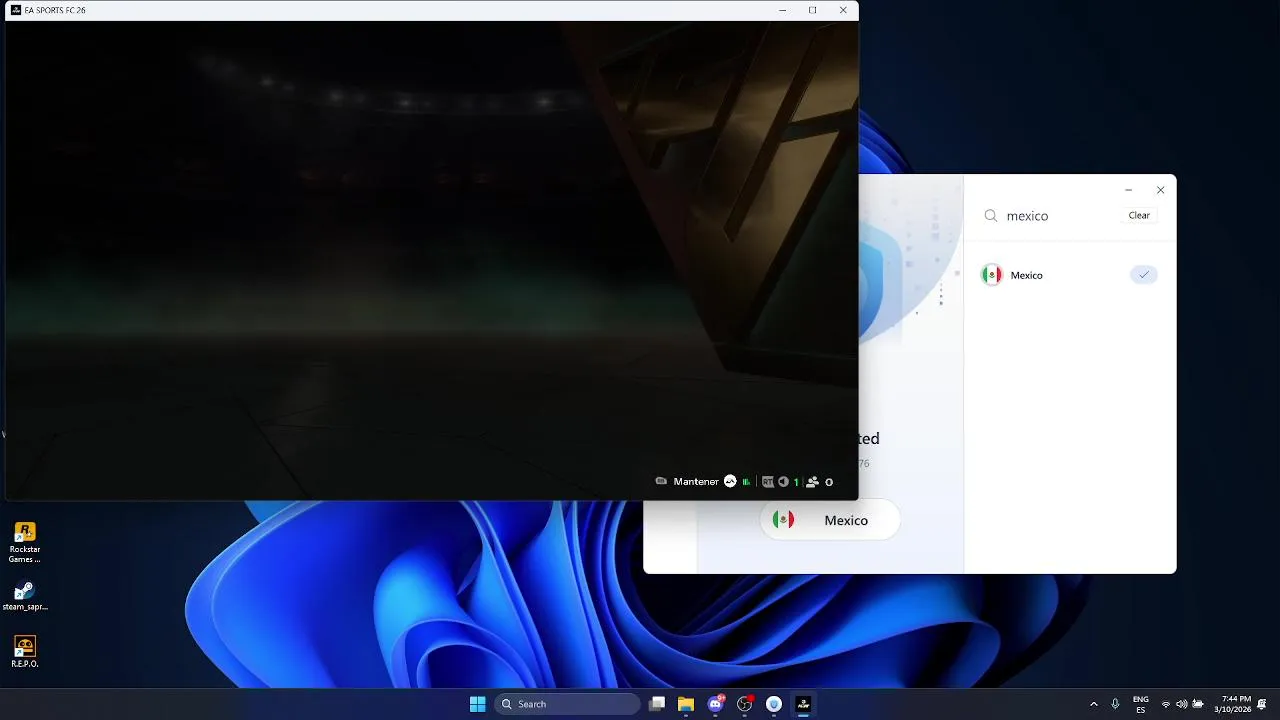Screen dimensions: 1280x720
Task: Click the RT trigger prompt icon
Action: [x=768, y=482]
